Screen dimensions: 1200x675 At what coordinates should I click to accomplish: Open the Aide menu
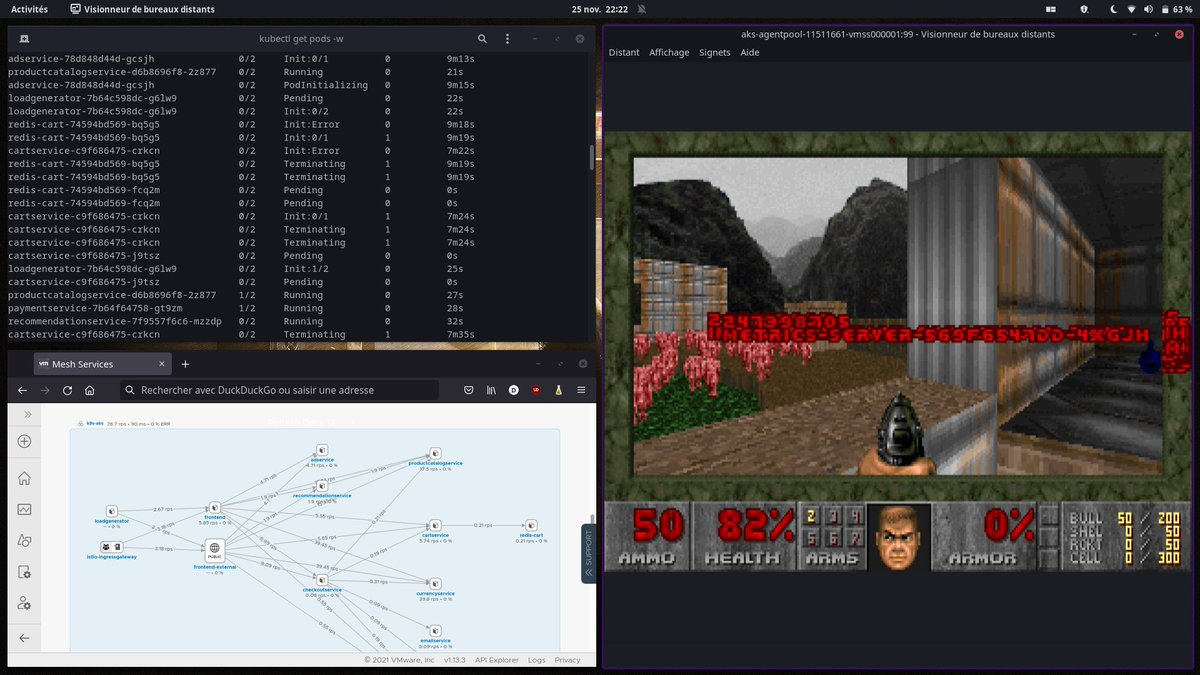click(x=750, y=52)
